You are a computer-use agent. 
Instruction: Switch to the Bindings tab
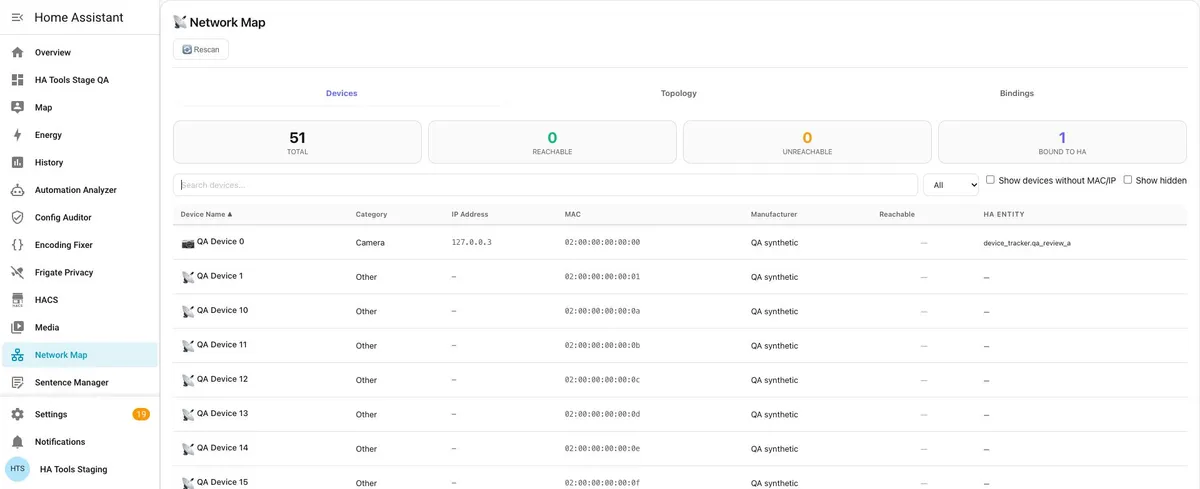tap(1017, 93)
